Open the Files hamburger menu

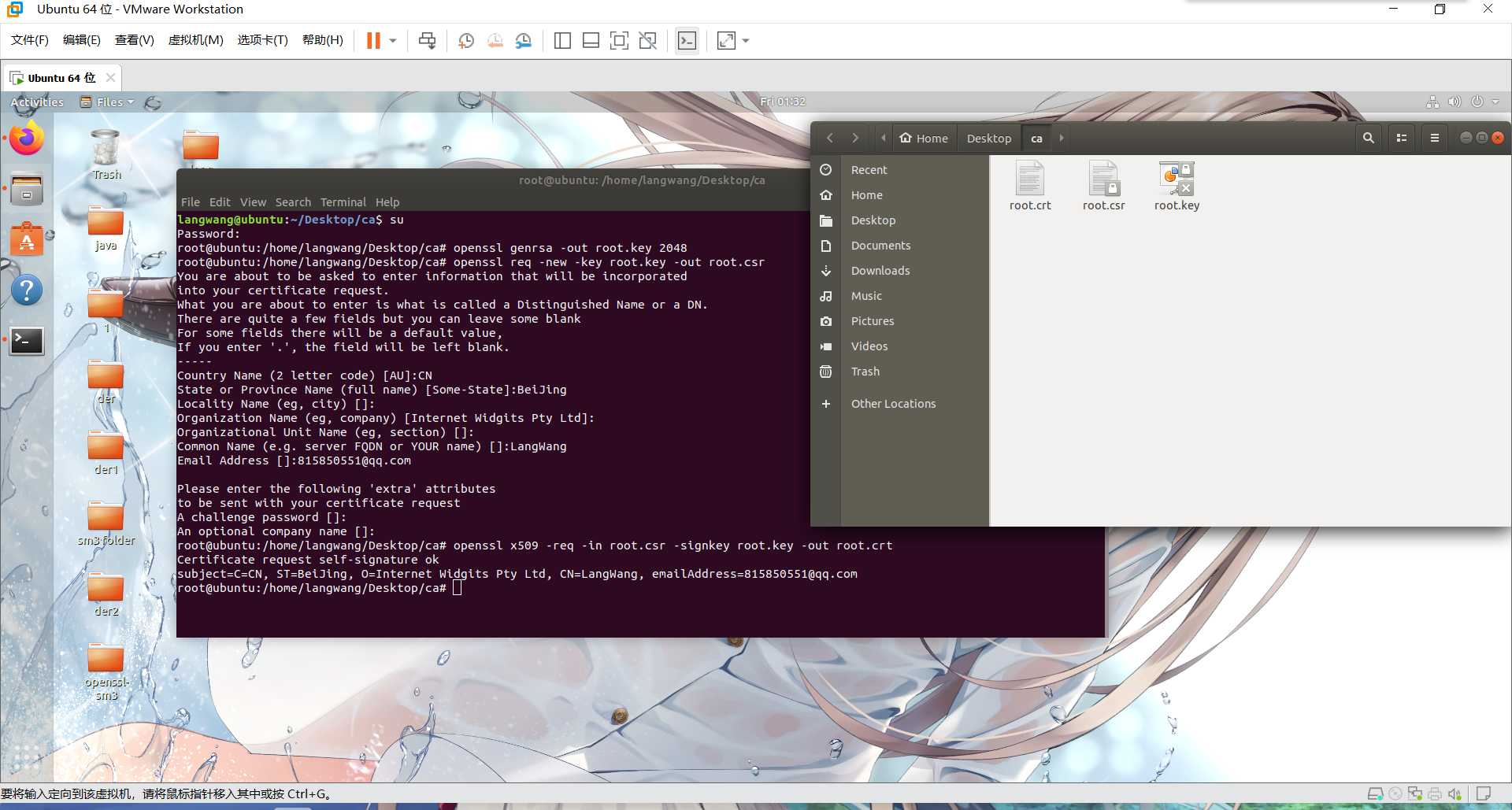pyautogui.click(x=1435, y=138)
